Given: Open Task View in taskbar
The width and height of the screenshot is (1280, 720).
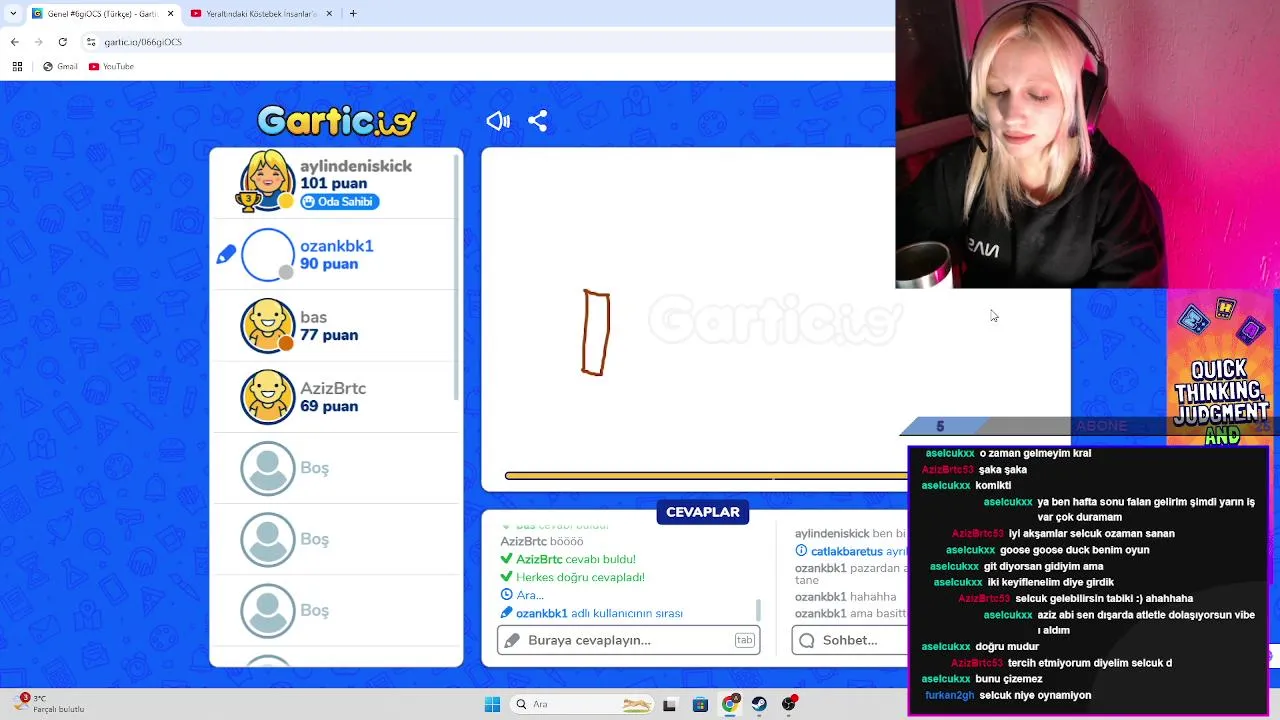Looking at the screenshot, I should pos(669,704).
